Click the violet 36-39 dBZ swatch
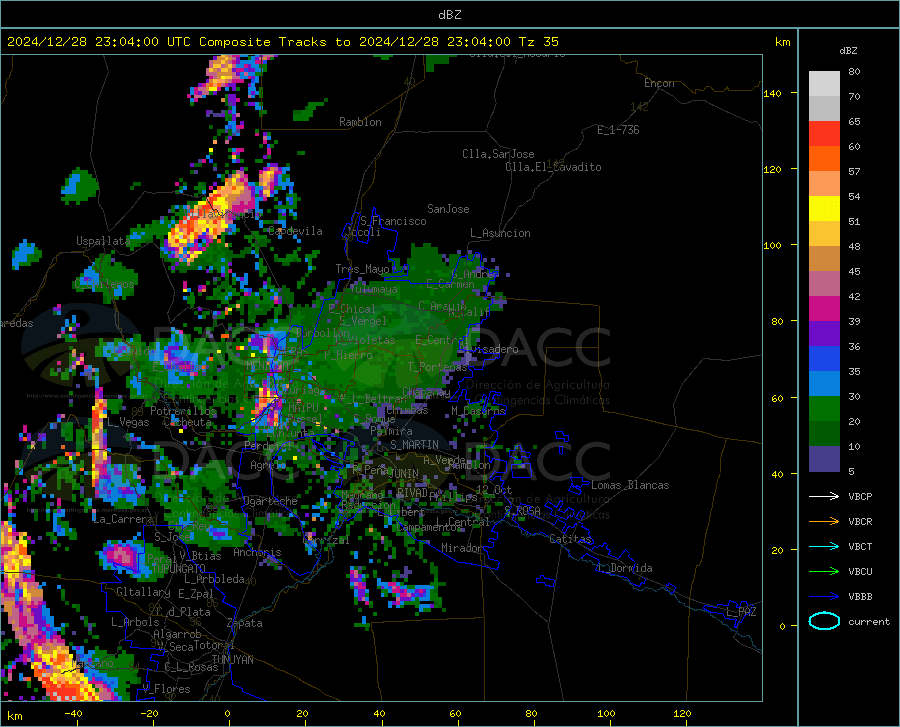900x727 pixels. pos(824,334)
